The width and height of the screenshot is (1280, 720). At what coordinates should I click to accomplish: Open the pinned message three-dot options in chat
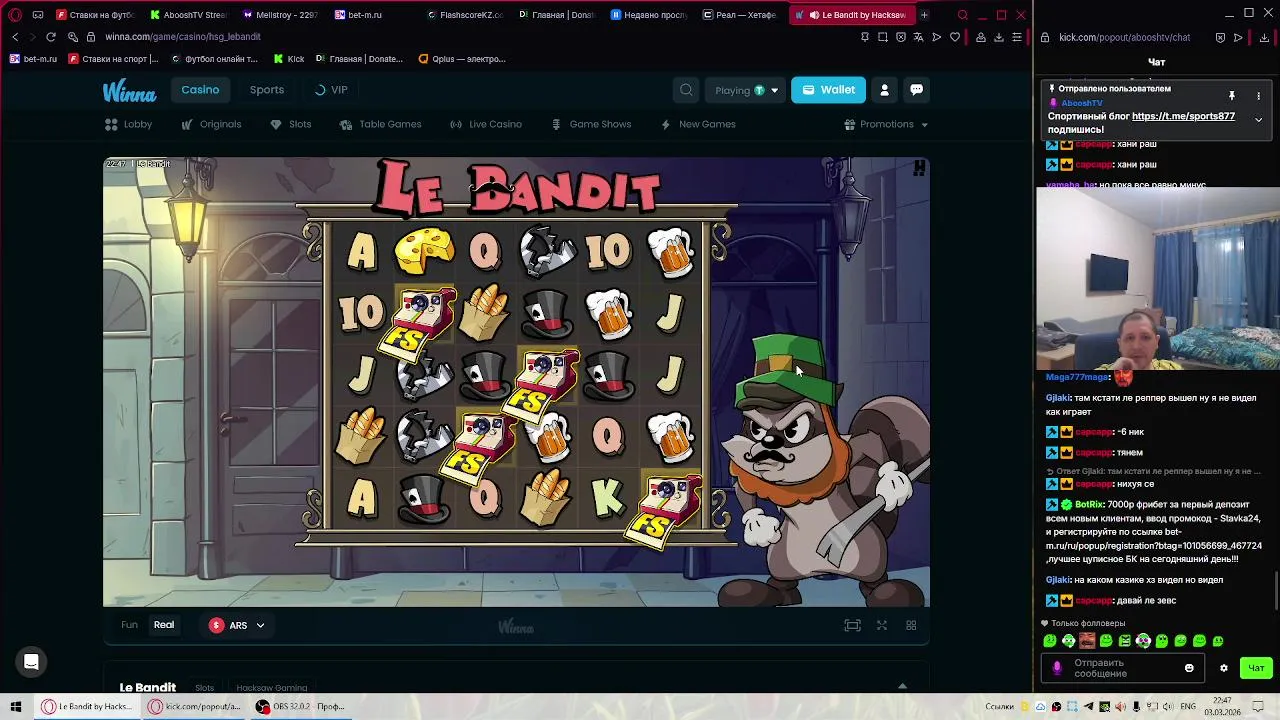[x=1258, y=96]
